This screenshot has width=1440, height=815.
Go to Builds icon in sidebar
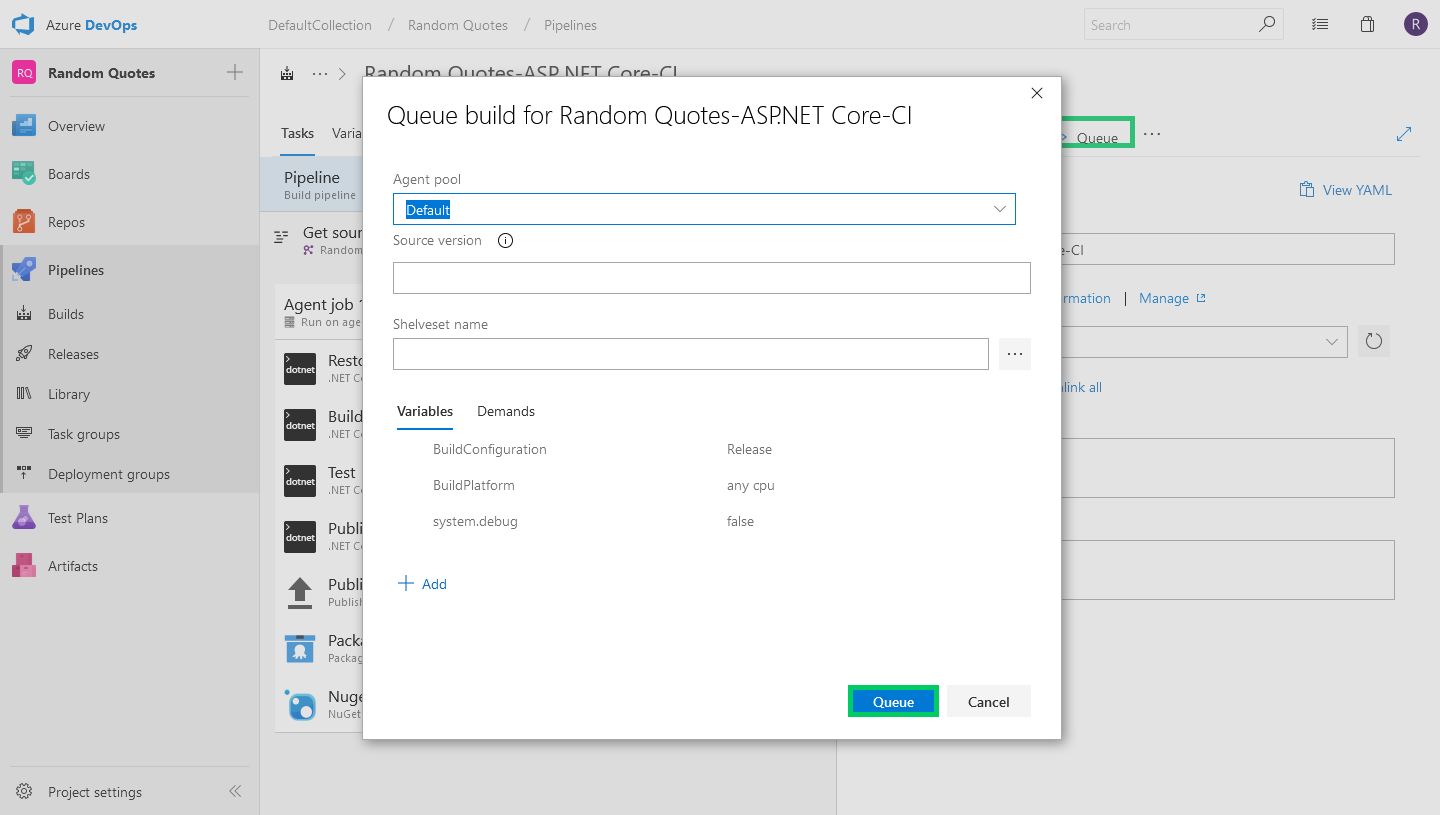(x=25, y=314)
